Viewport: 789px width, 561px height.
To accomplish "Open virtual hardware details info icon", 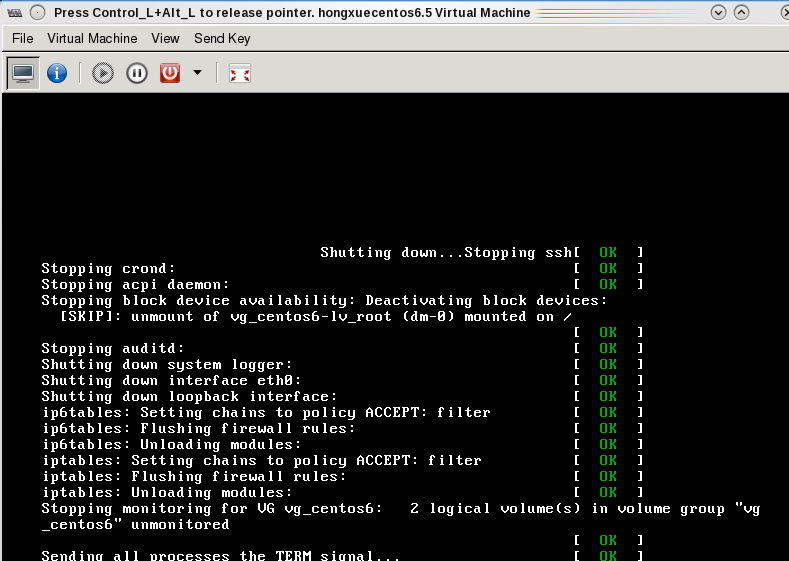I will click(x=57, y=73).
